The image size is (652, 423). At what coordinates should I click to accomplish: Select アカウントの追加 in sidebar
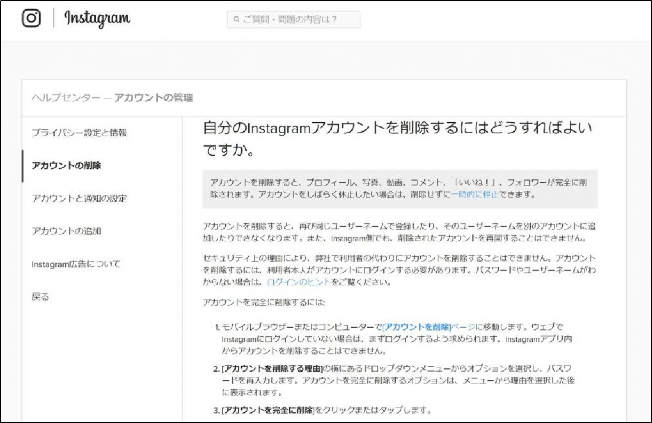[67, 231]
